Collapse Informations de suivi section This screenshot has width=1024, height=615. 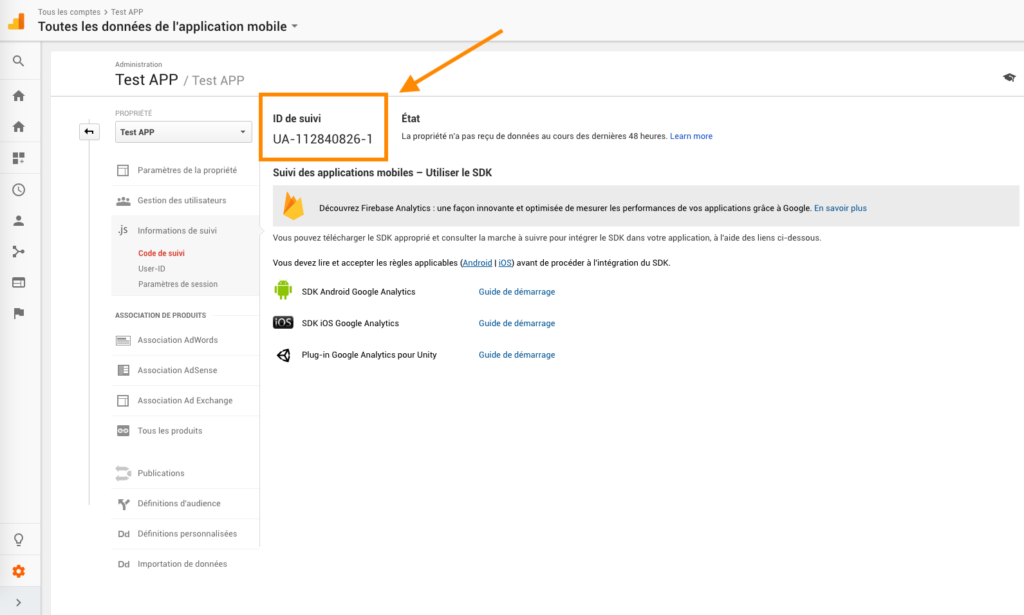(177, 230)
